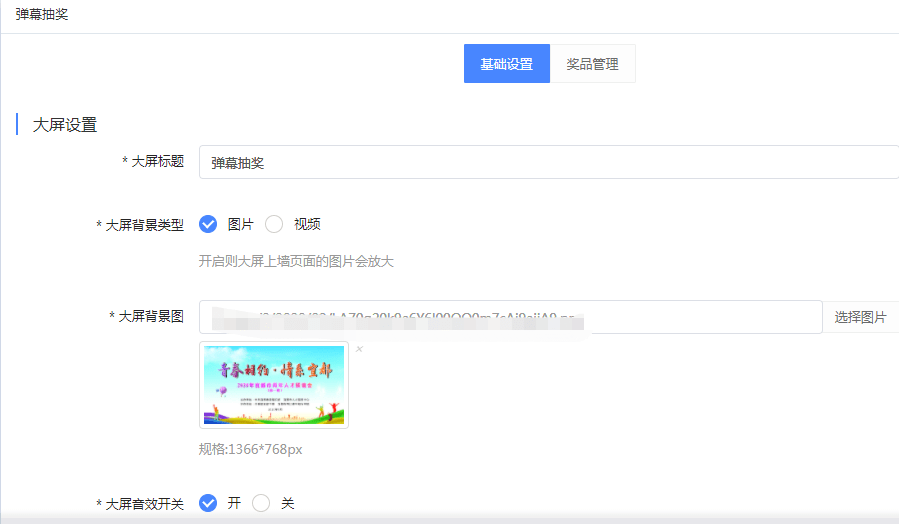Click the 大屏背景图 path input field
This screenshot has height=524, width=899.
510,317
